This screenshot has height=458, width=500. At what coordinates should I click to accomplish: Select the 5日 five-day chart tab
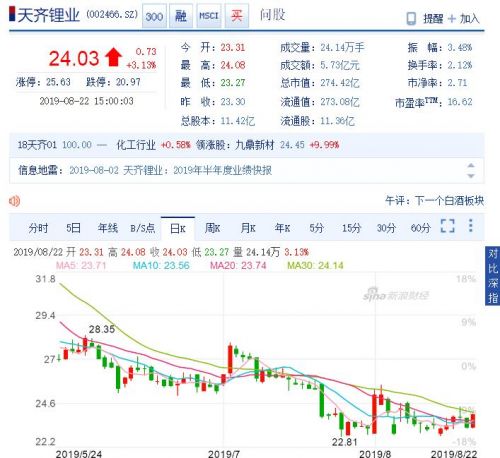(73, 228)
